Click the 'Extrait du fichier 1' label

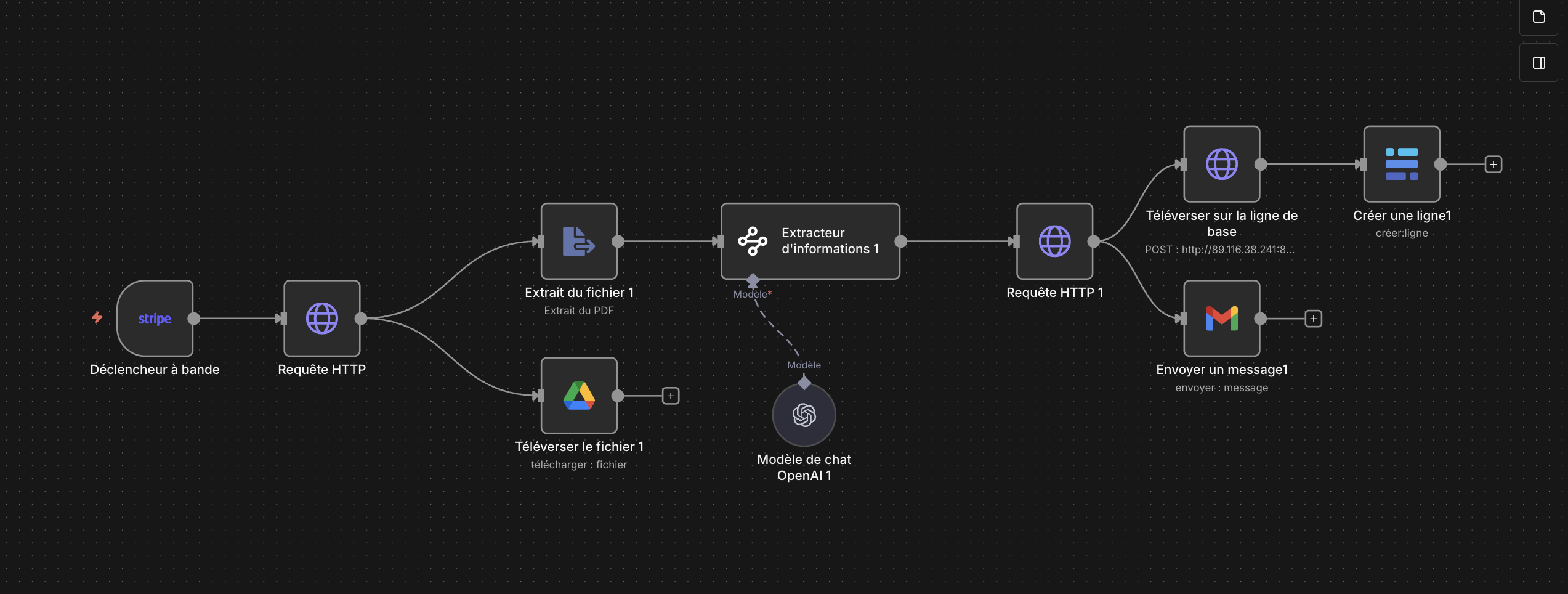[x=579, y=293]
